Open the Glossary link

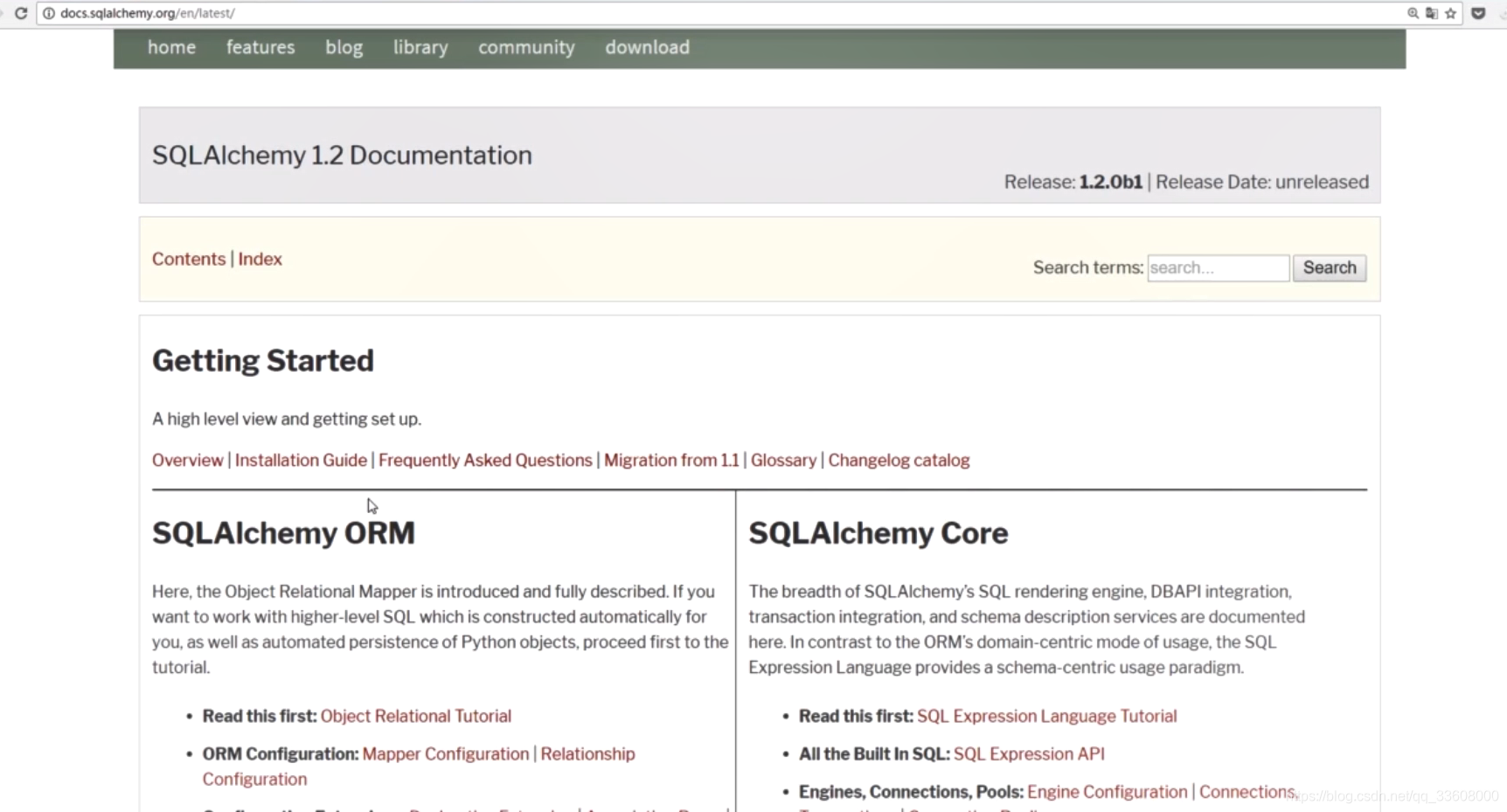[x=783, y=460]
